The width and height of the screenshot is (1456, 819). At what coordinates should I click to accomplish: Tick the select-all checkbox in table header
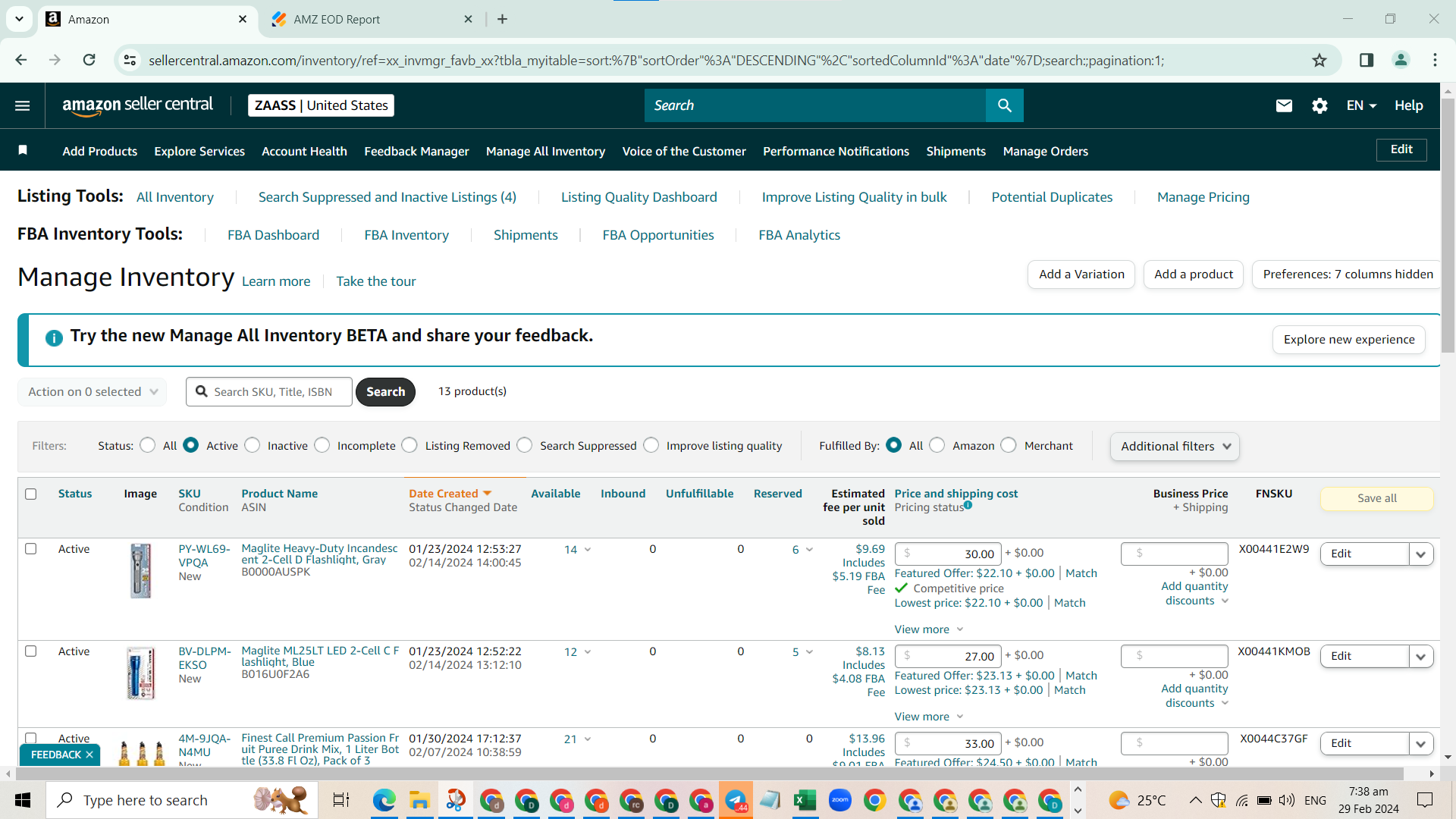31,494
